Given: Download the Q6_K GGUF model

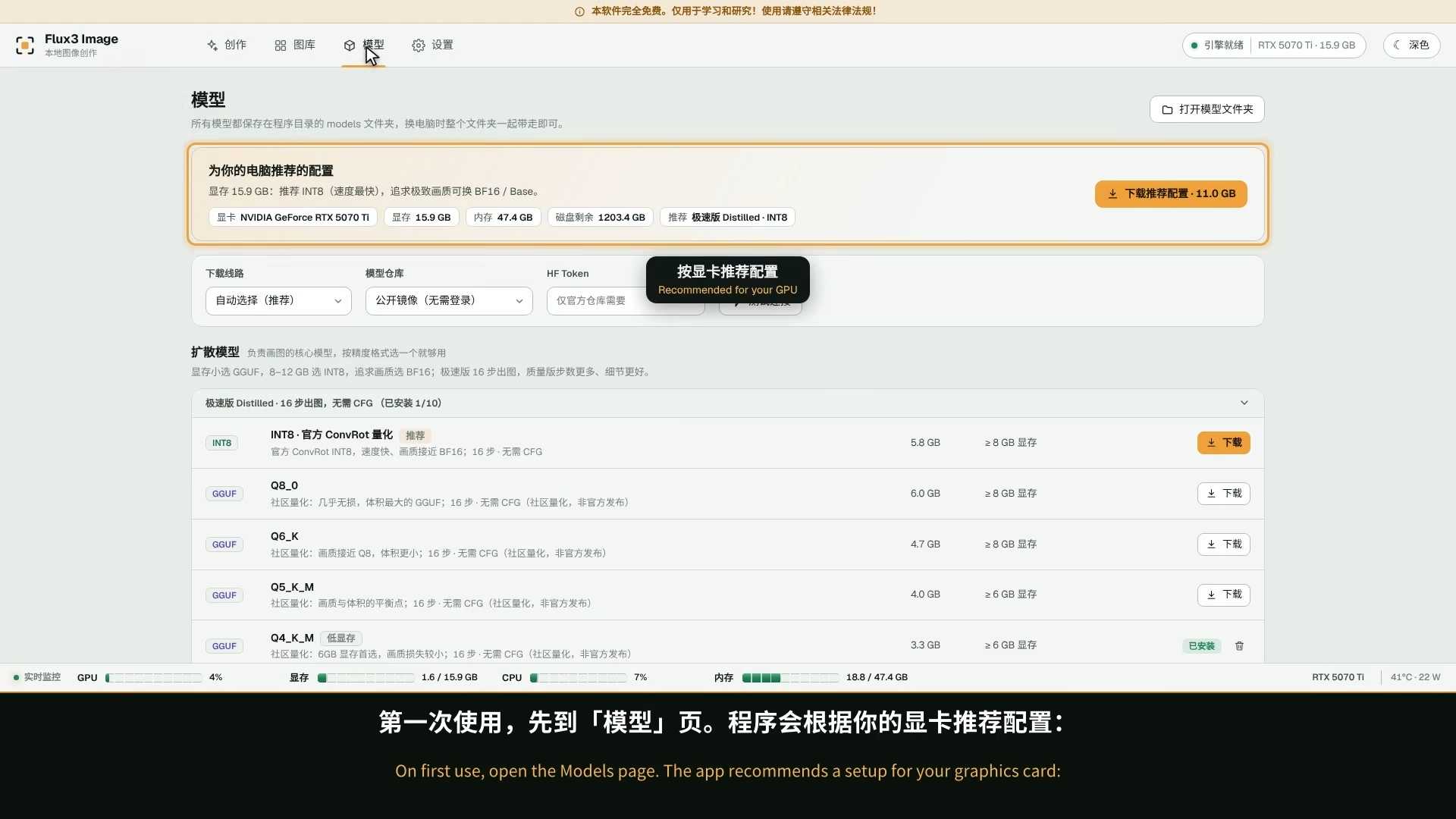Looking at the screenshot, I should 1223,544.
